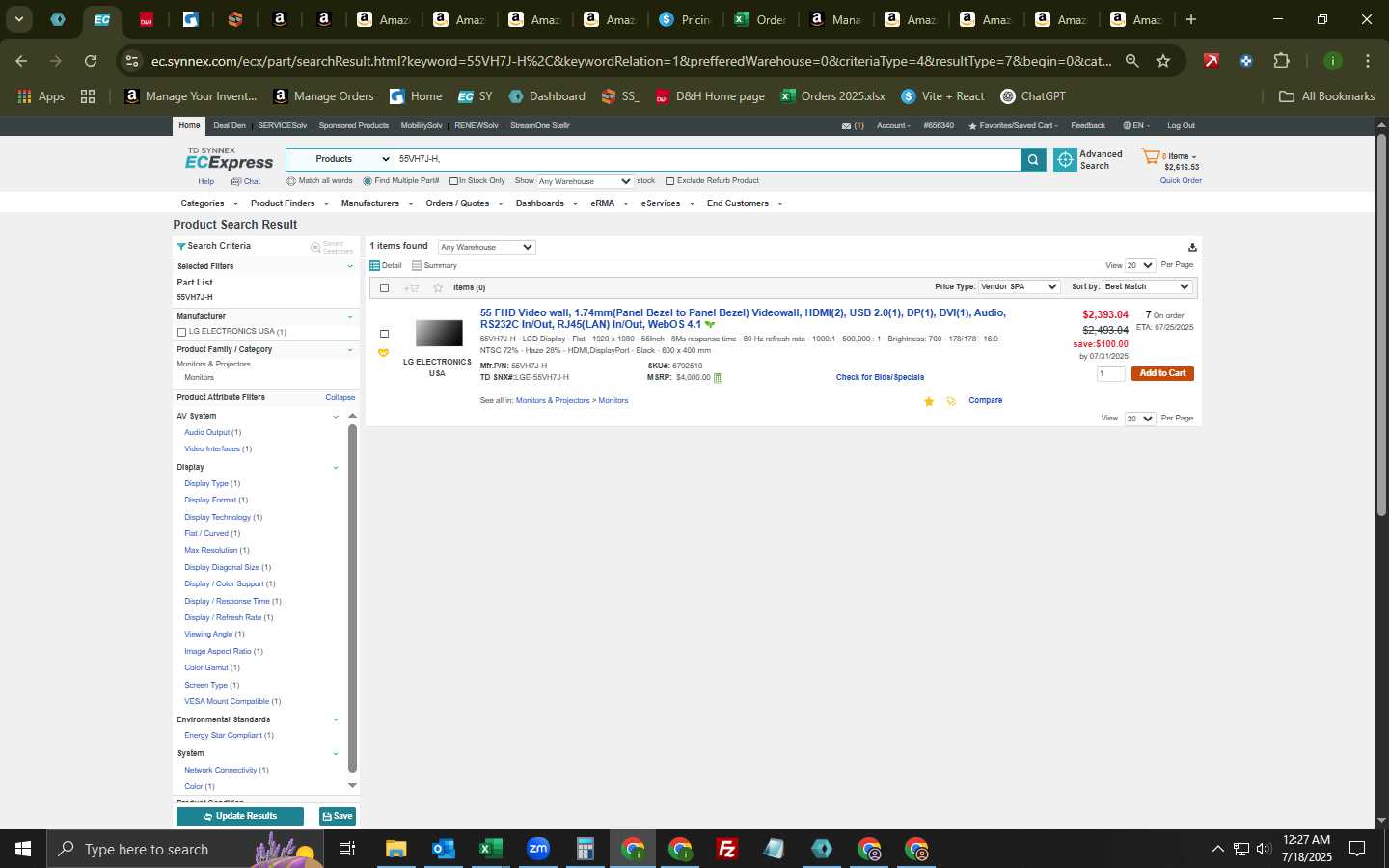Viewport: 1389px width, 868px height.
Task: Click the Summary view icon
Action: point(417,266)
